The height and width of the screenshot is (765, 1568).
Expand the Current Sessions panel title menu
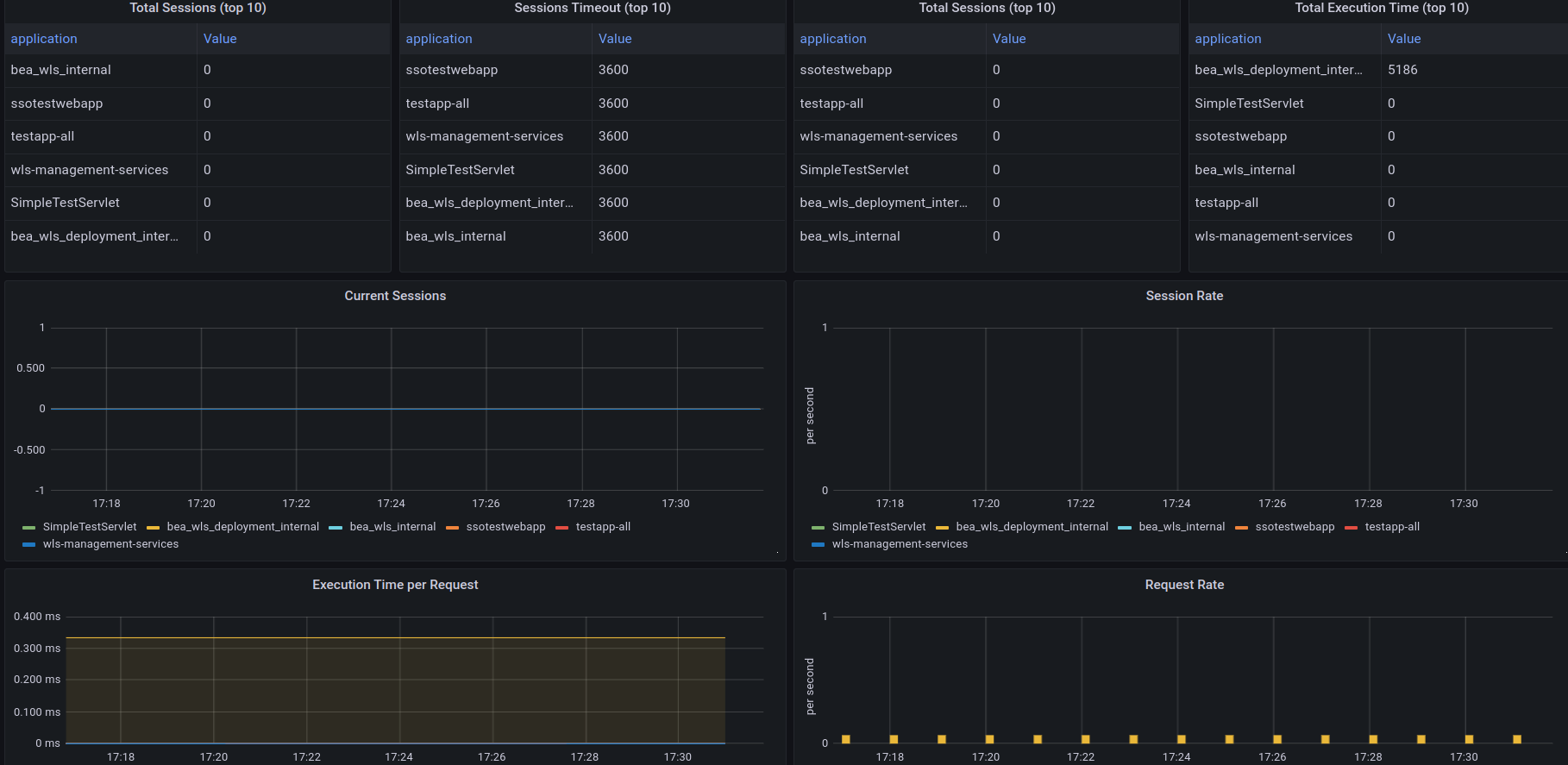tap(395, 296)
